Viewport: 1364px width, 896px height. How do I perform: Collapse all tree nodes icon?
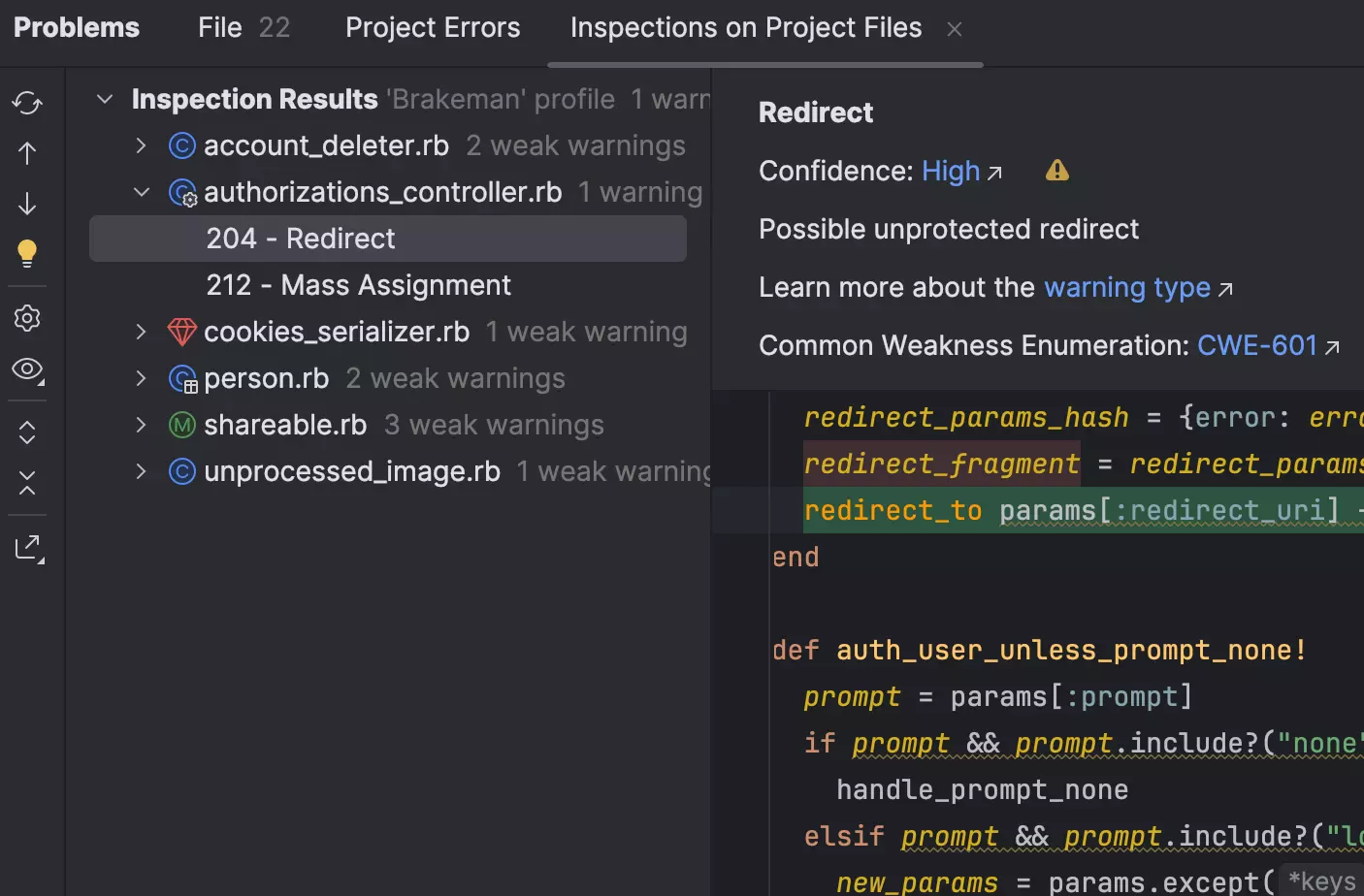click(x=27, y=483)
